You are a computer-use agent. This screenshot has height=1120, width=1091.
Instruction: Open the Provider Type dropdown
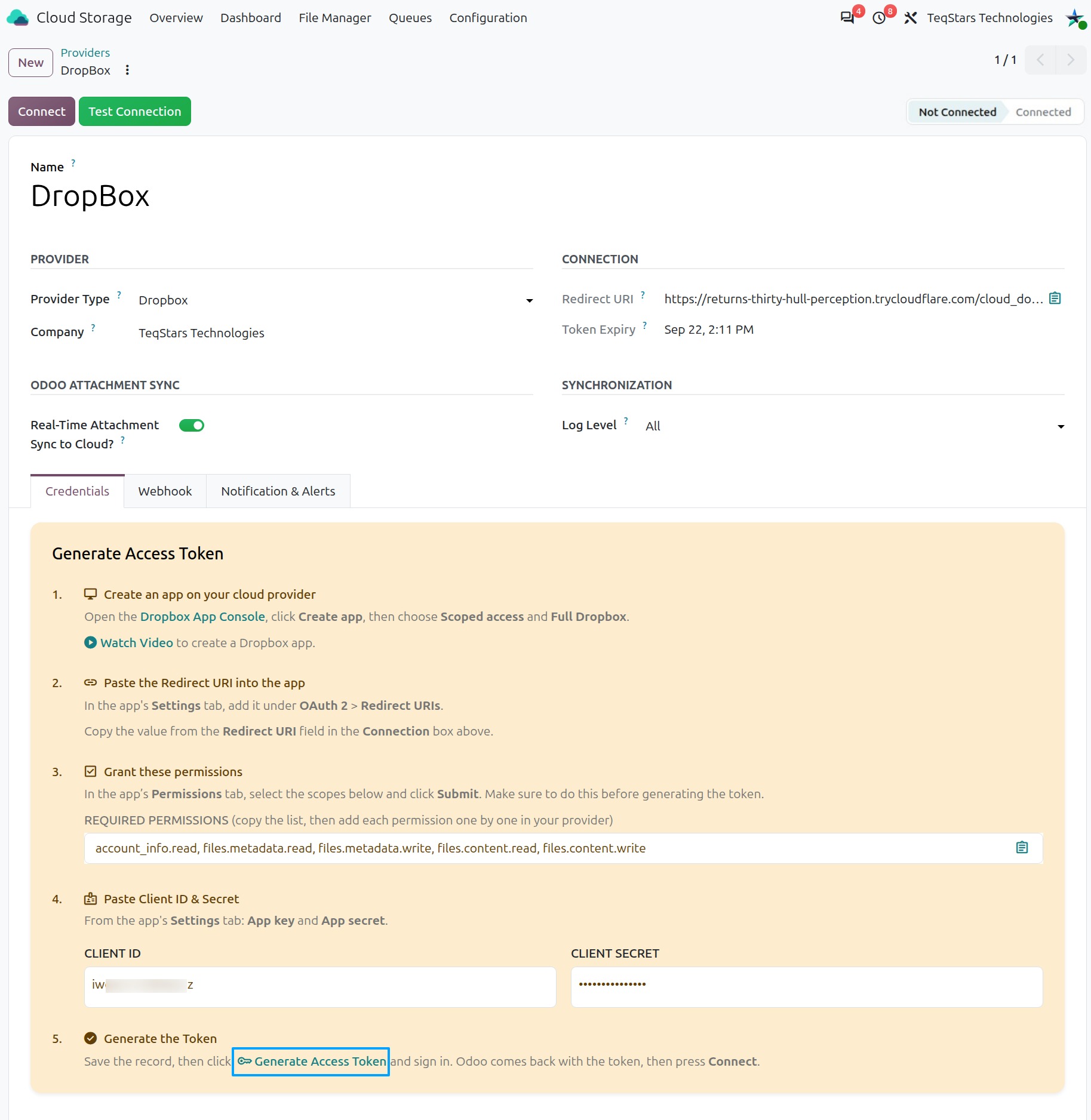(336, 300)
